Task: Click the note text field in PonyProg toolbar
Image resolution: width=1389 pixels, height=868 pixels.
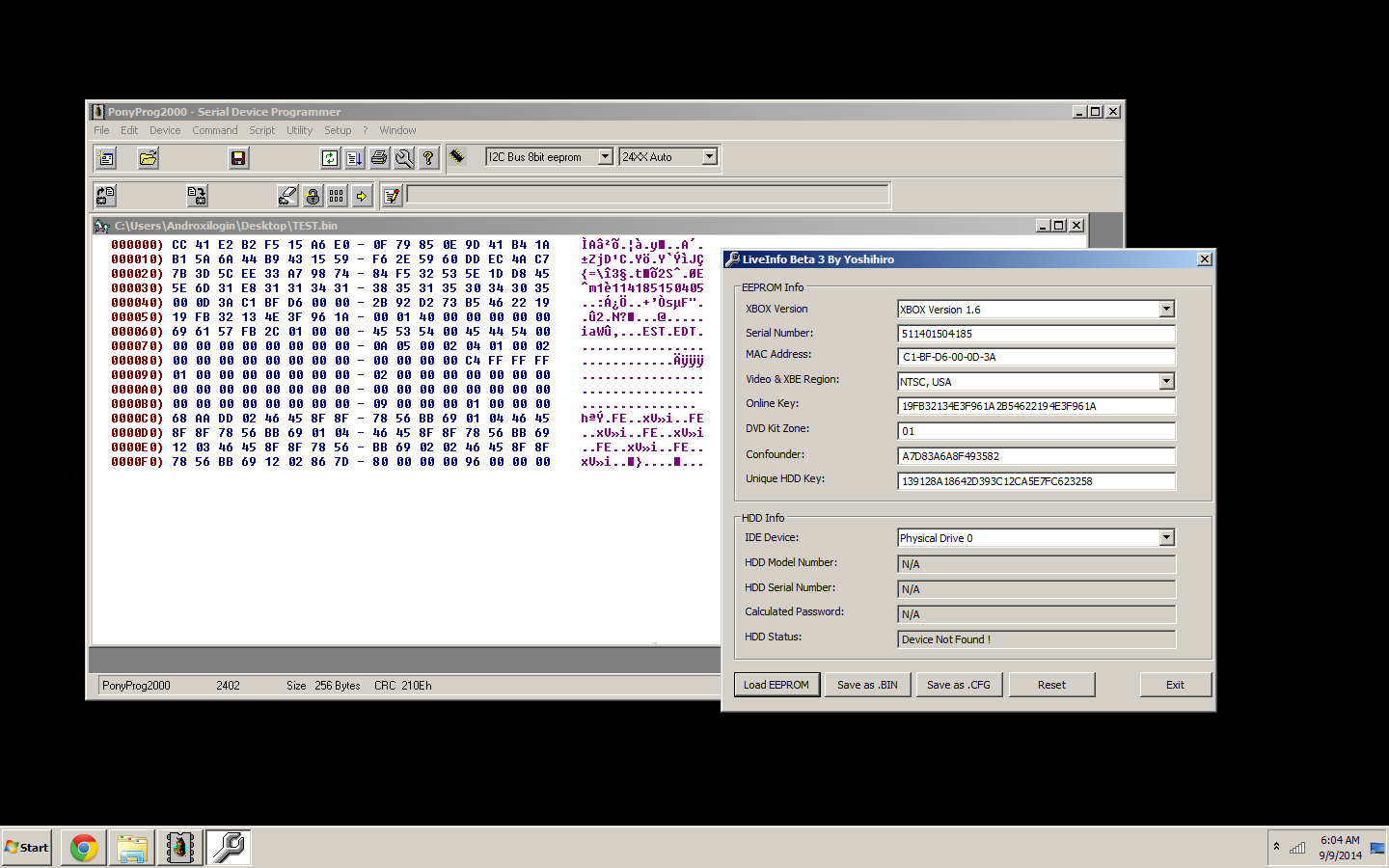Action: pos(648,195)
